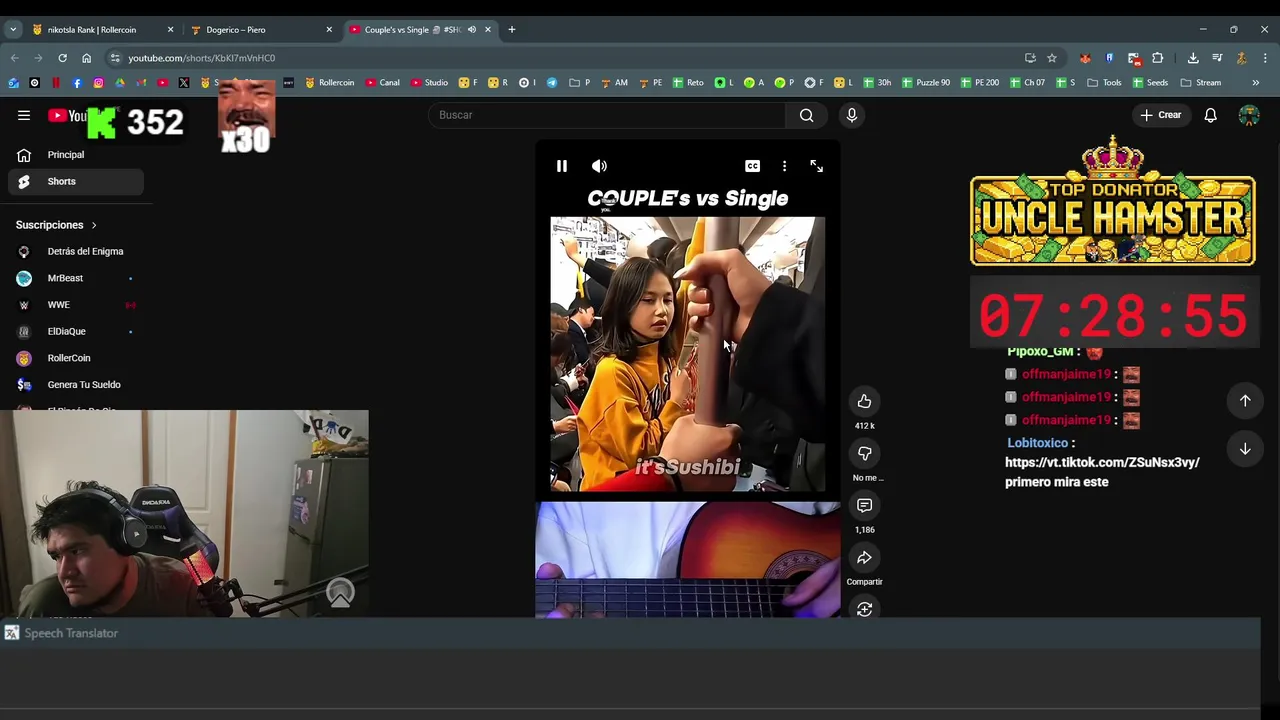Open the Seeds bookmark
The image size is (1280, 720).
coord(1149,83)
